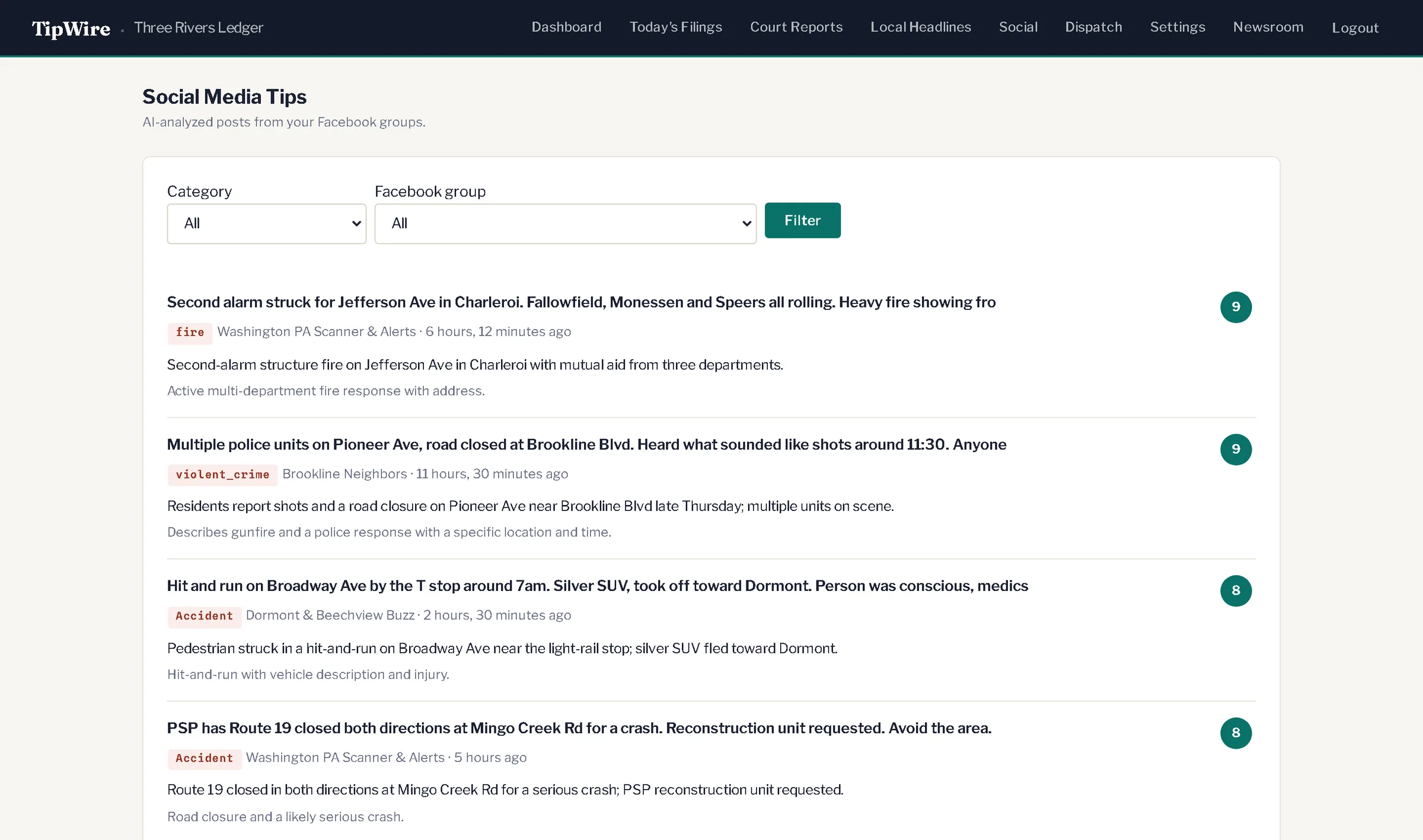Open Today's Filings in the nav

[x=675, y=27]
